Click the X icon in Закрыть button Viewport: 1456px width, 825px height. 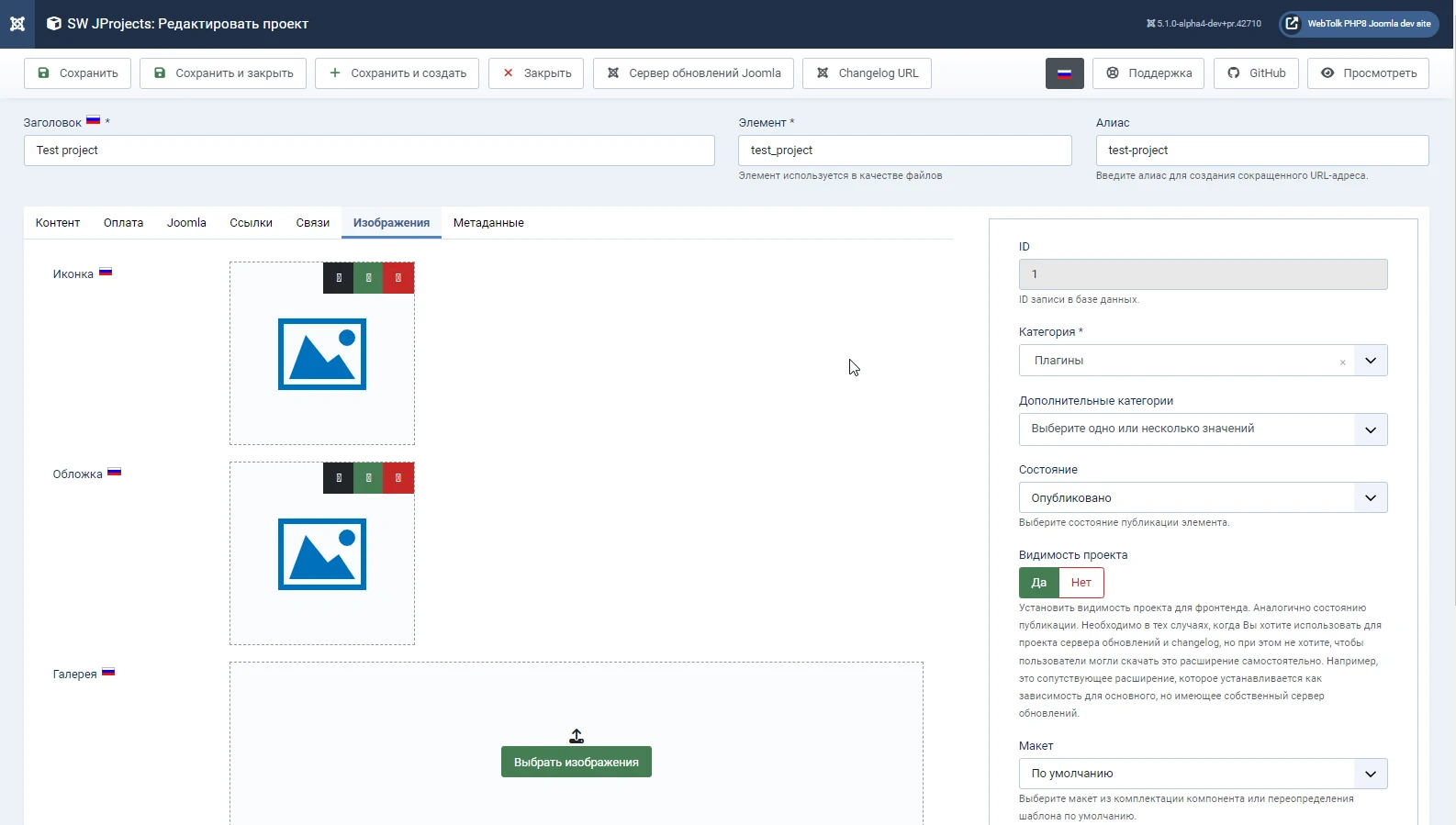[x=508, y=73]
